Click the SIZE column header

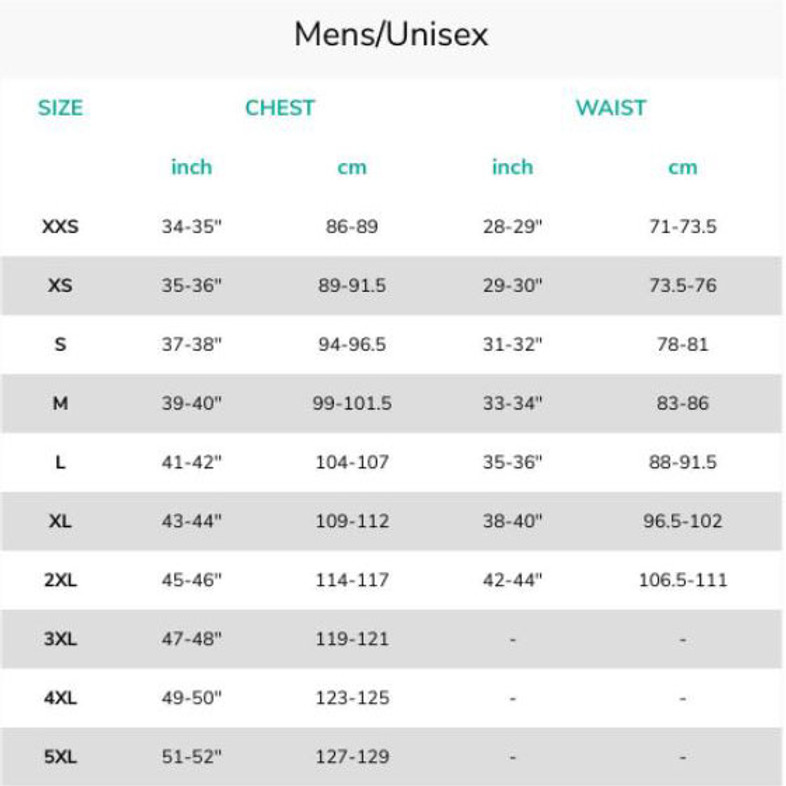coord(60,108)
